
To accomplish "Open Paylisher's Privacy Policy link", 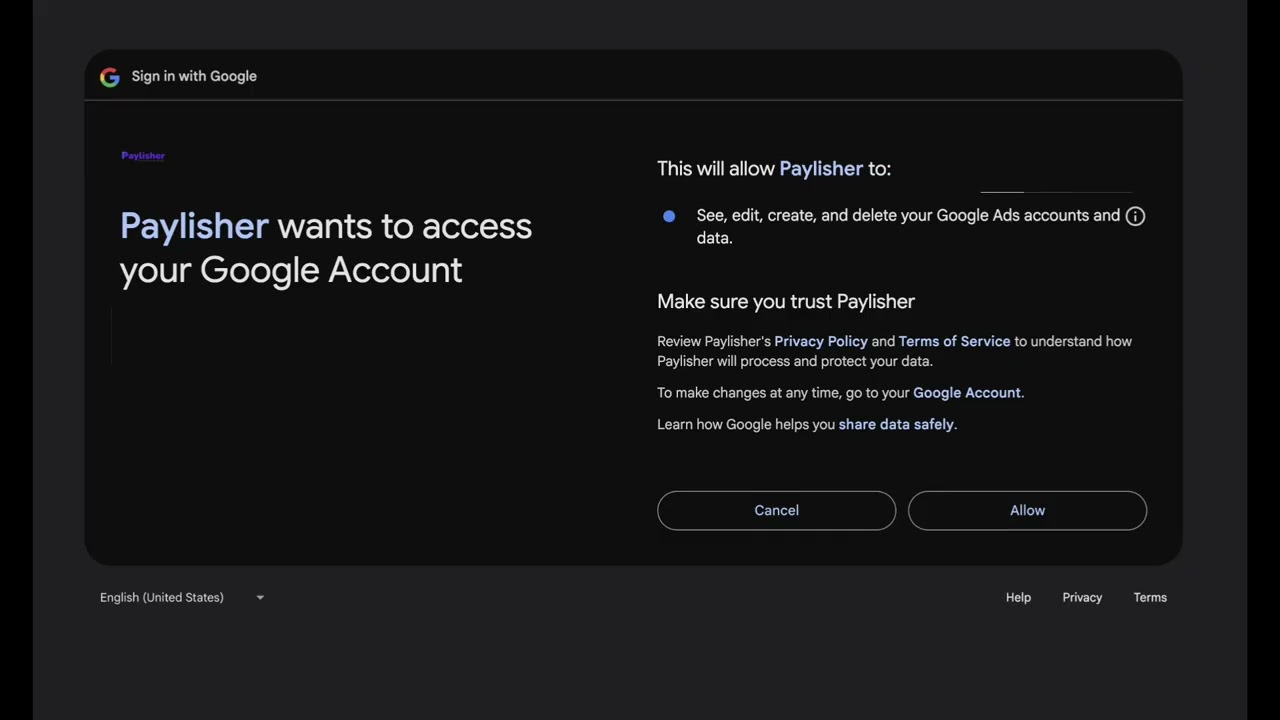I will [x=821, y=341].
